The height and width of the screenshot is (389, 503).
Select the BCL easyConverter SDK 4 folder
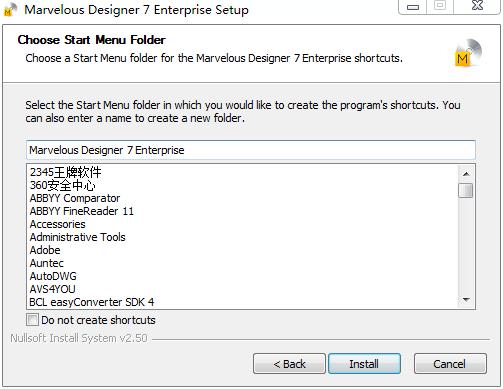92,302
